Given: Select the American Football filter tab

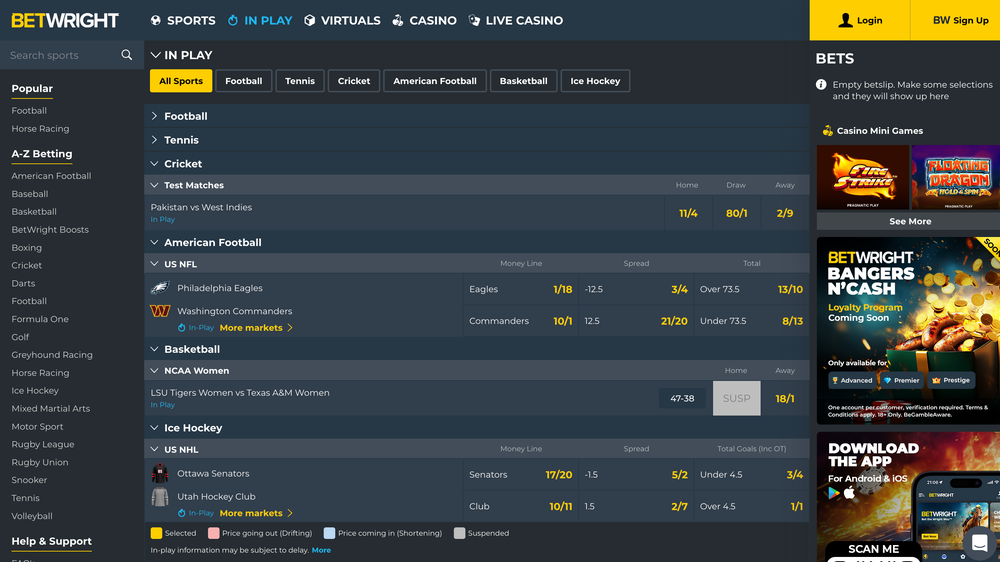Looking at the screenshot, I should (x=435, y=81).
